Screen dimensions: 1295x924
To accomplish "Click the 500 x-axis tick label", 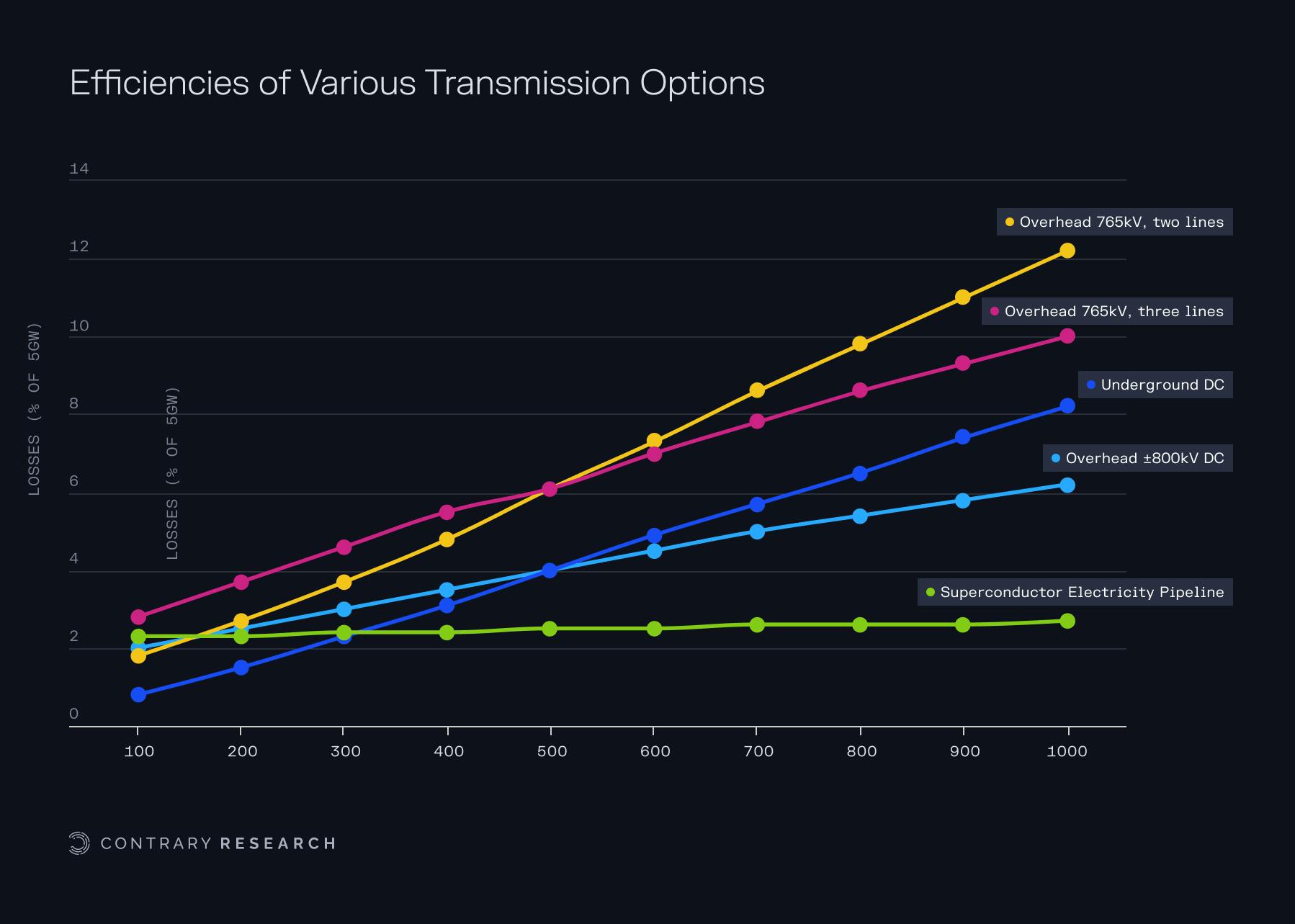I will [x=552, y=751].
